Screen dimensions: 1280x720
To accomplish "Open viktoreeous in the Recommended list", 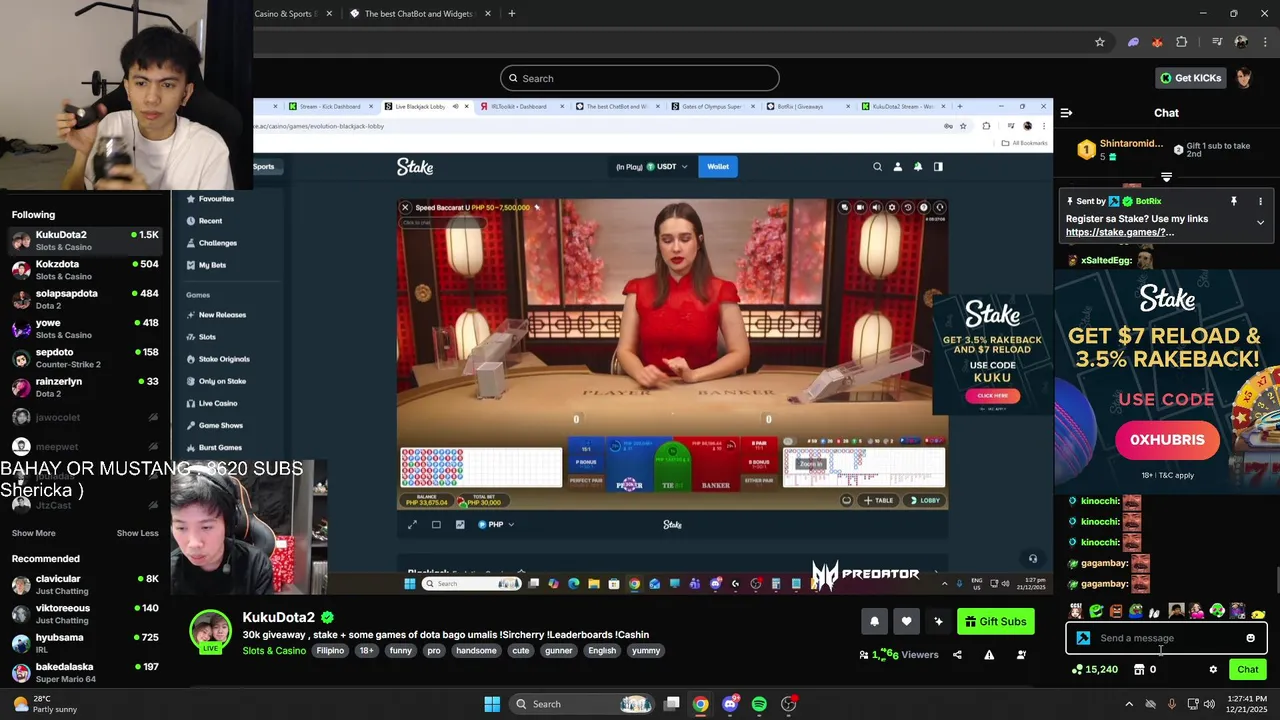I will 85,614.
